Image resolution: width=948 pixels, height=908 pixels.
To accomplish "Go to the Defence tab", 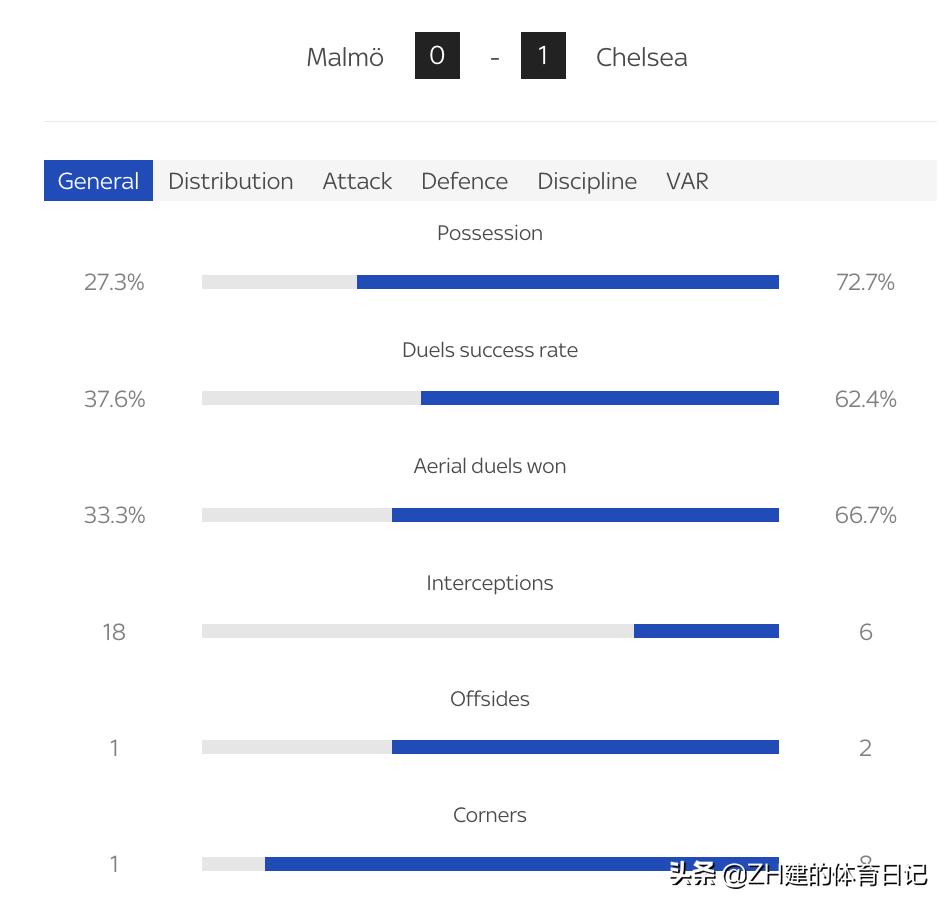I will tap(464, 181).
